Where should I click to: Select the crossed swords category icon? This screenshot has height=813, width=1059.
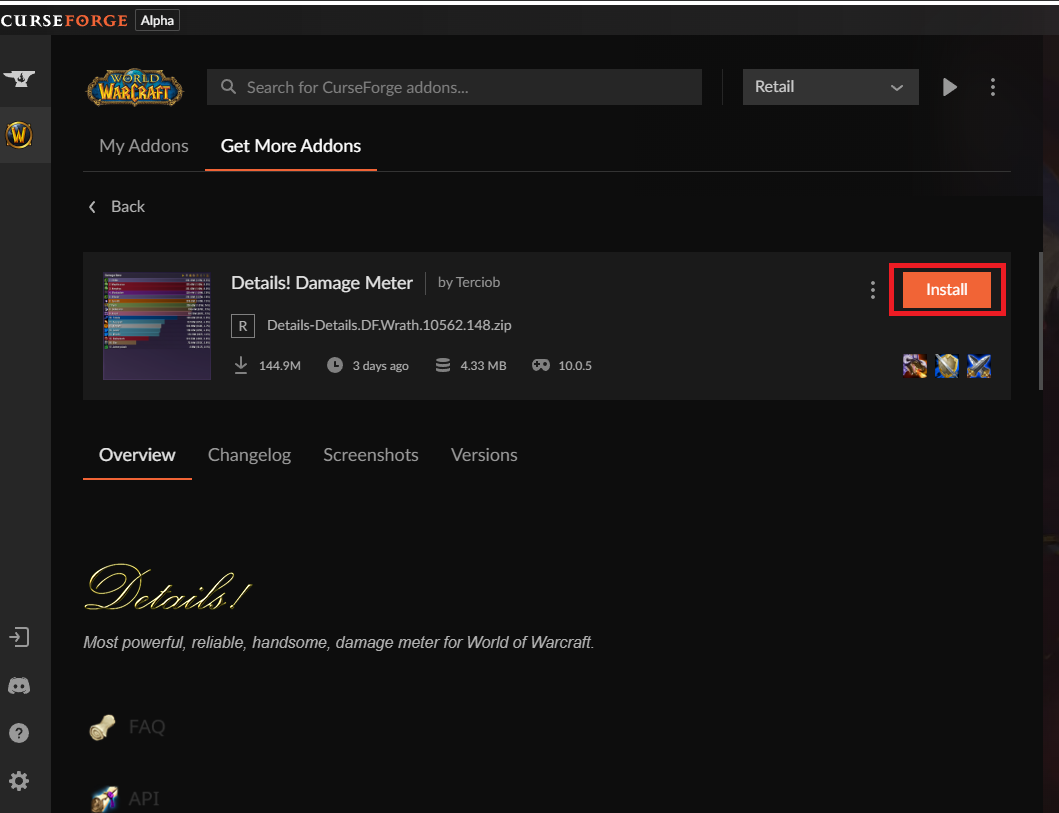[x=979, y=366]
